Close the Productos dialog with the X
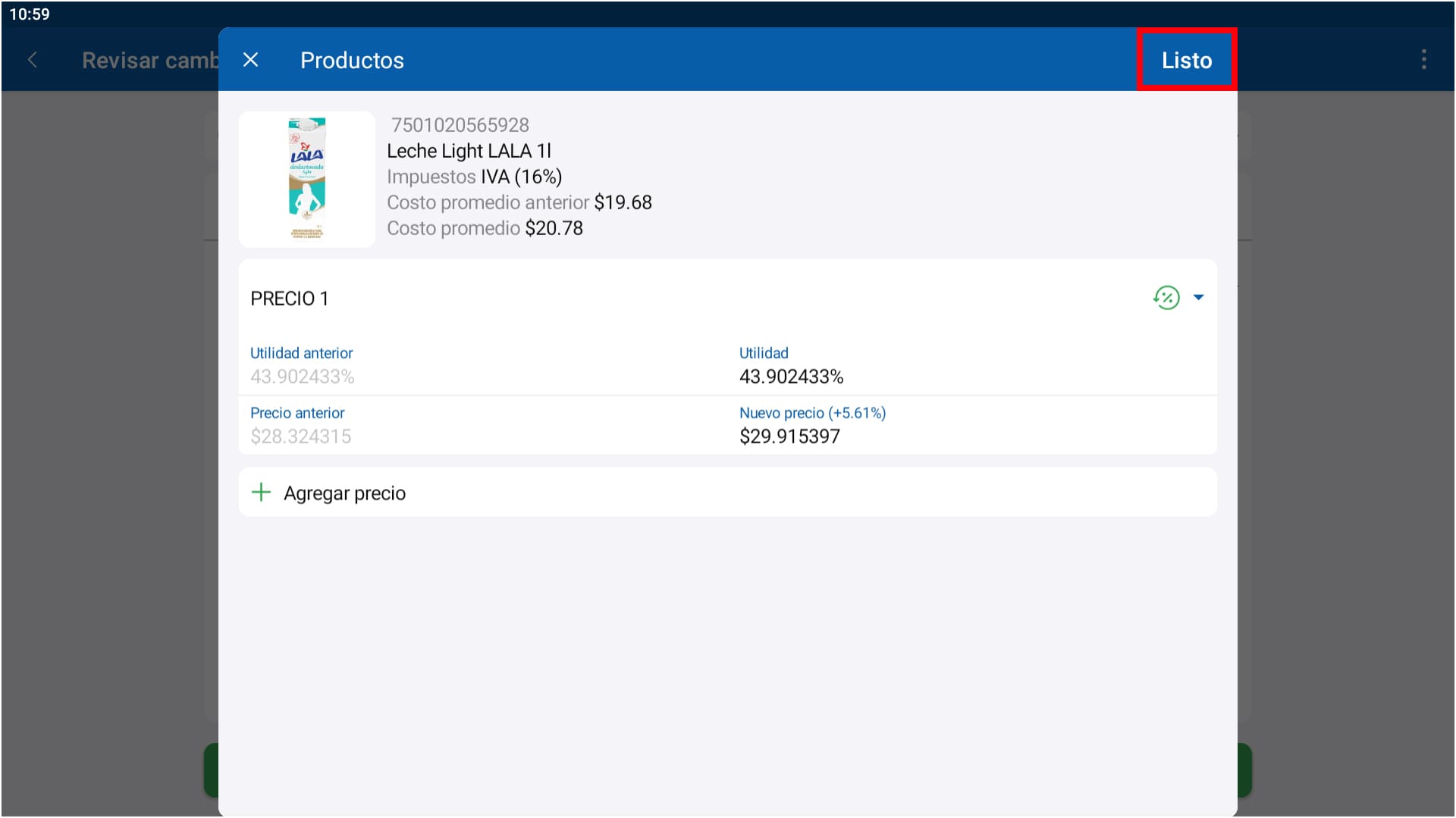Image resolution: width=1456 pixels, height=818 pixels. (250, 60)
